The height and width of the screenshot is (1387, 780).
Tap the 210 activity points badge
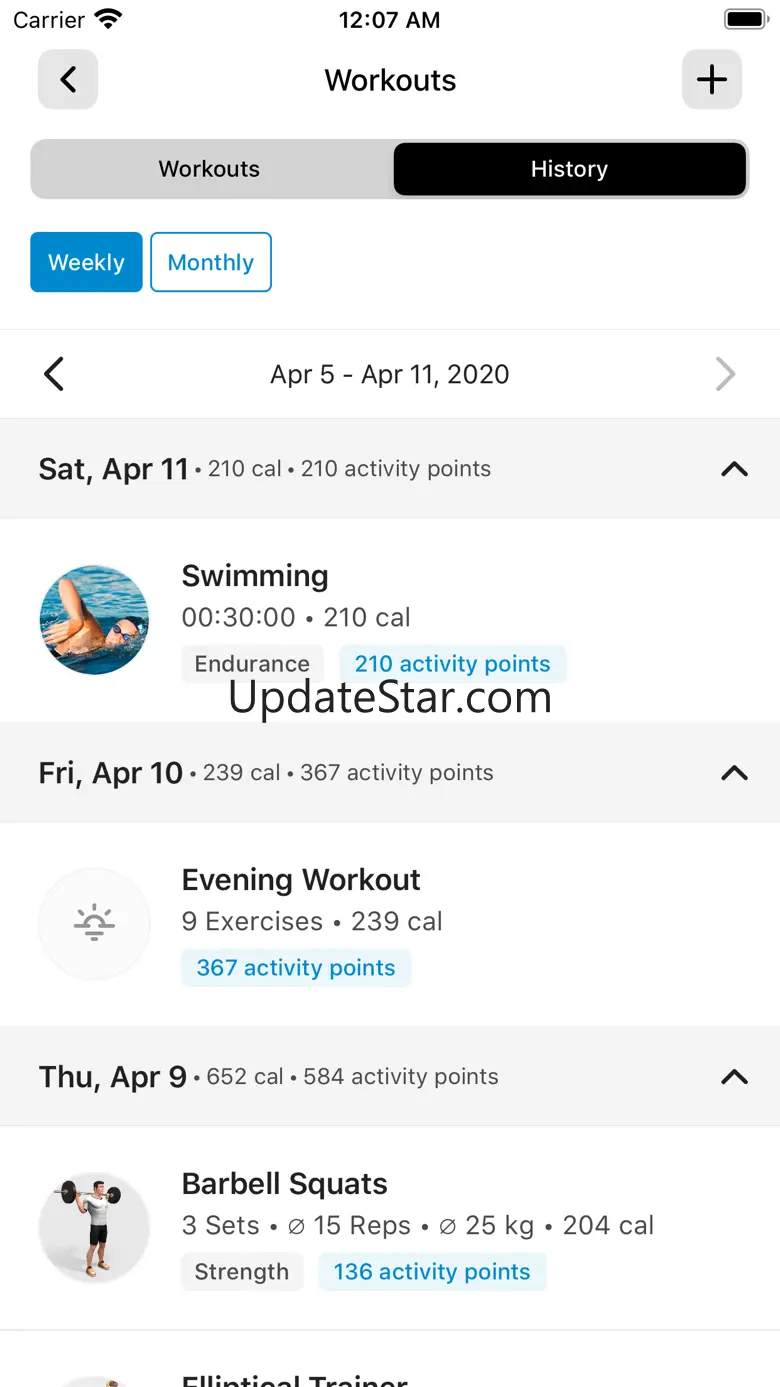click(x=452, y=664)
